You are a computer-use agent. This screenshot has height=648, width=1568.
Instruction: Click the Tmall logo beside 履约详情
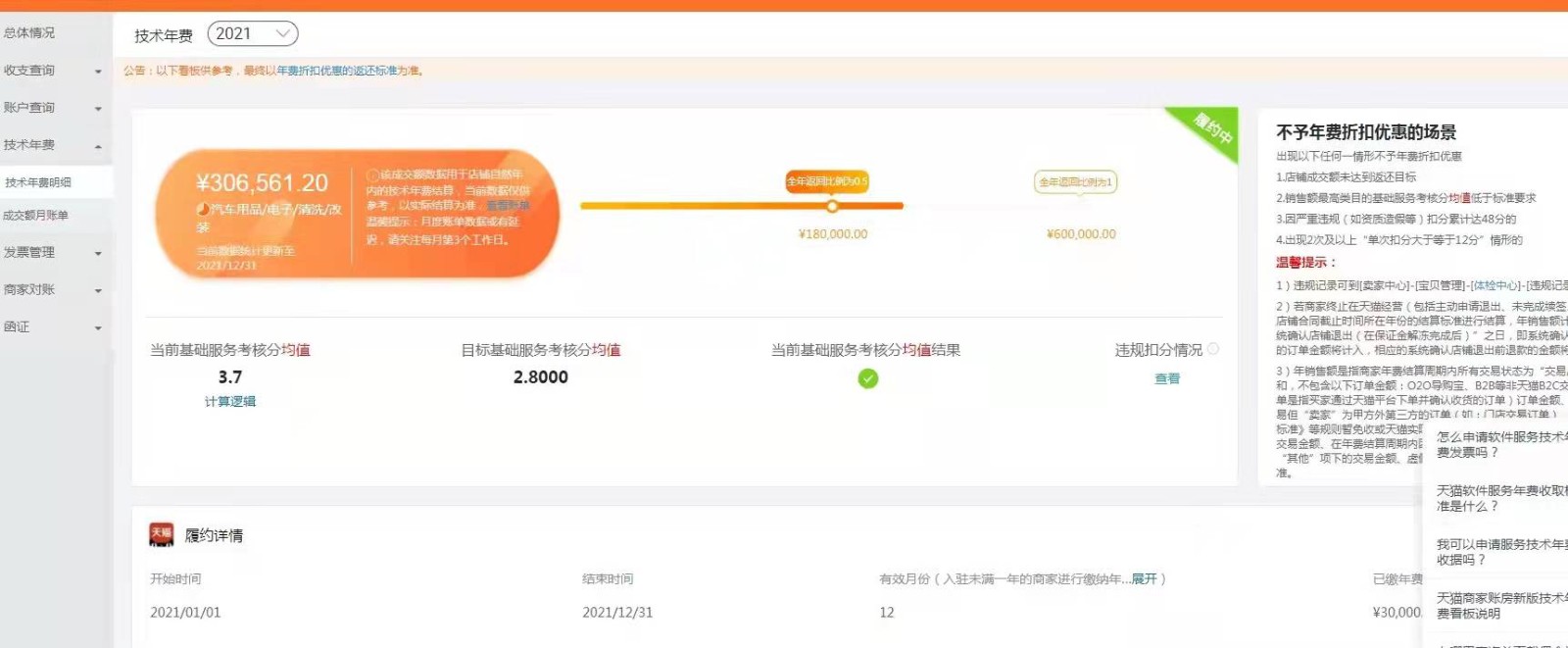[162, 534]
